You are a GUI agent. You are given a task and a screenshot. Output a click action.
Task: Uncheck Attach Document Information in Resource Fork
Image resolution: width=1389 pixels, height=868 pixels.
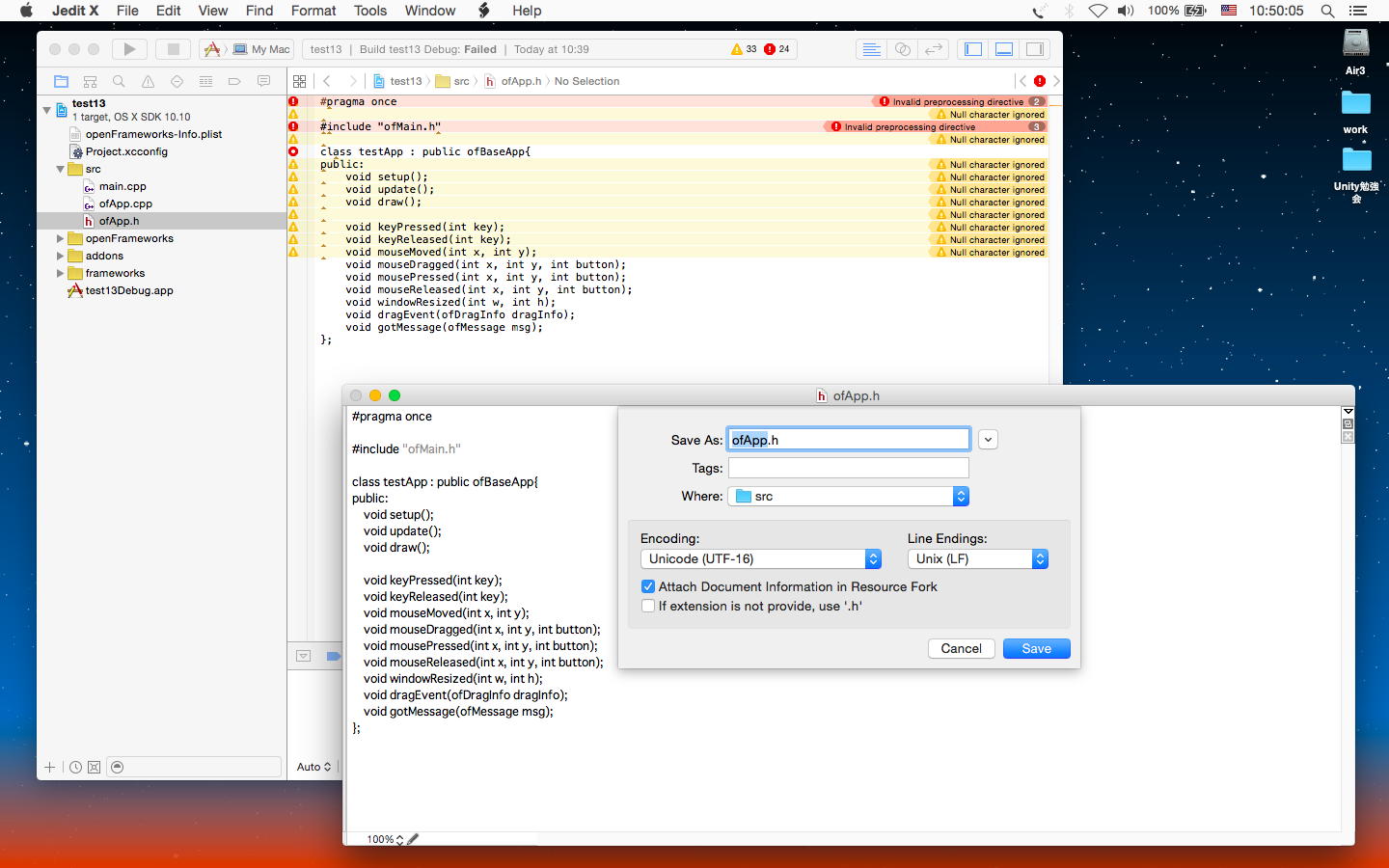648,586
